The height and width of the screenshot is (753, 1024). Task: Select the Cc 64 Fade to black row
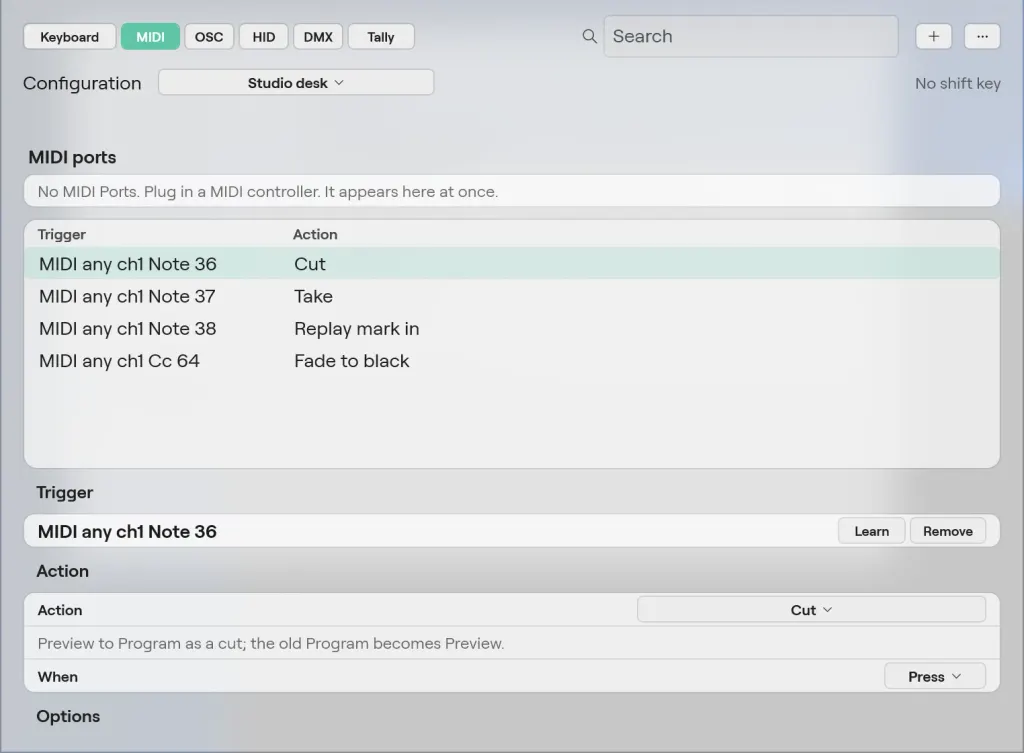pyautogui.click(x=512, y=361)
